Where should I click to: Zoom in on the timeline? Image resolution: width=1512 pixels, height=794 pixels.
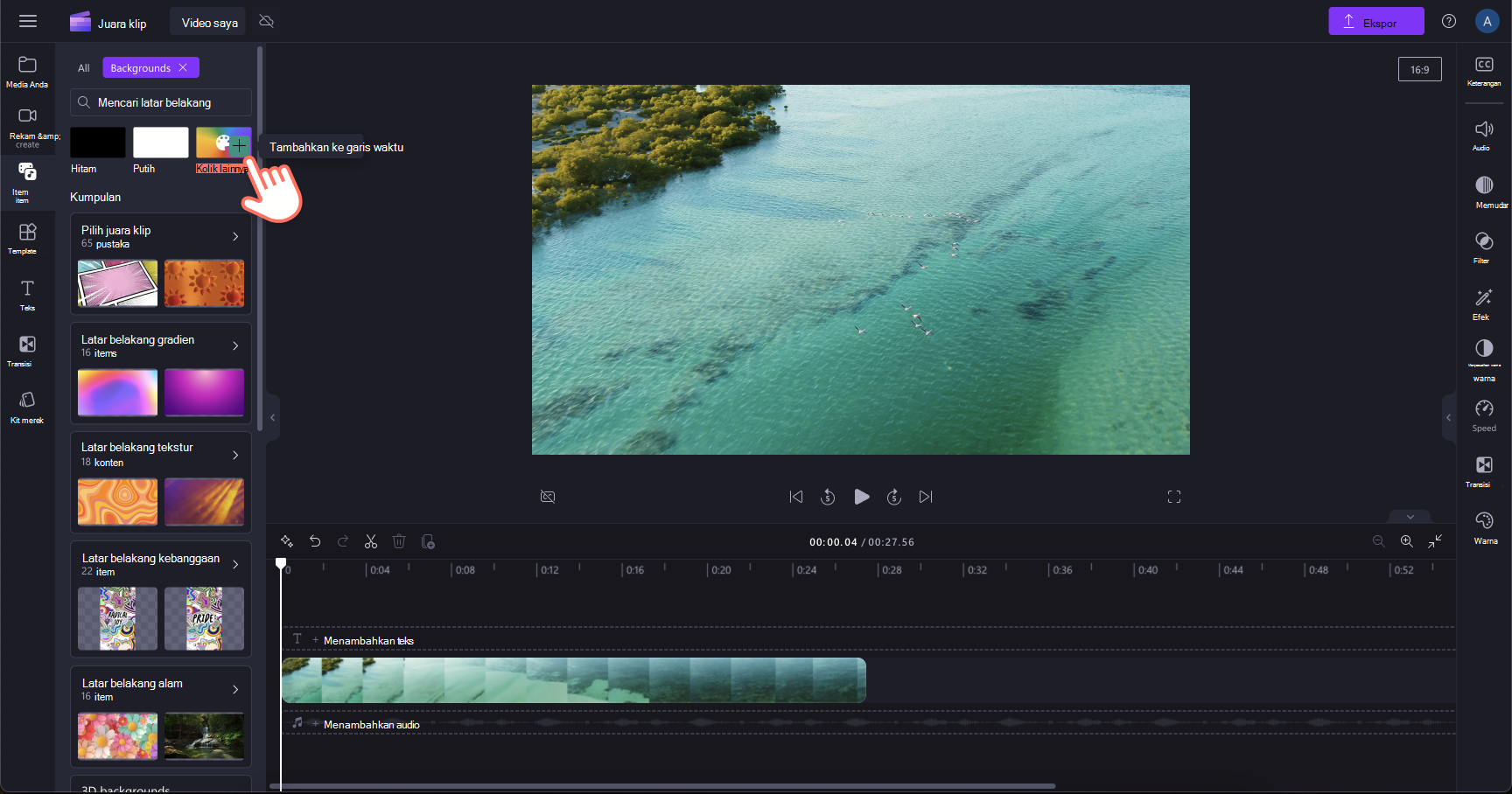[x=1407, y=541]
